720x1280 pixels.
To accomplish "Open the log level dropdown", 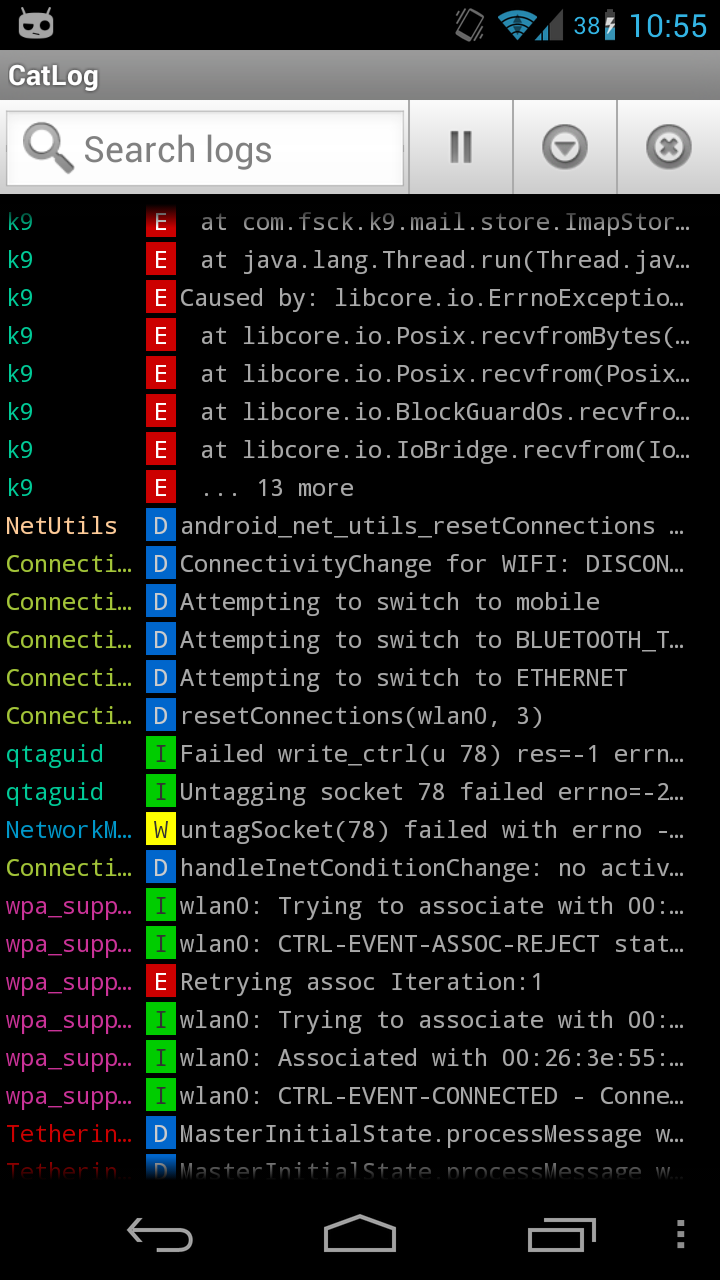I will pyautogui.click(x=565, y=148).
